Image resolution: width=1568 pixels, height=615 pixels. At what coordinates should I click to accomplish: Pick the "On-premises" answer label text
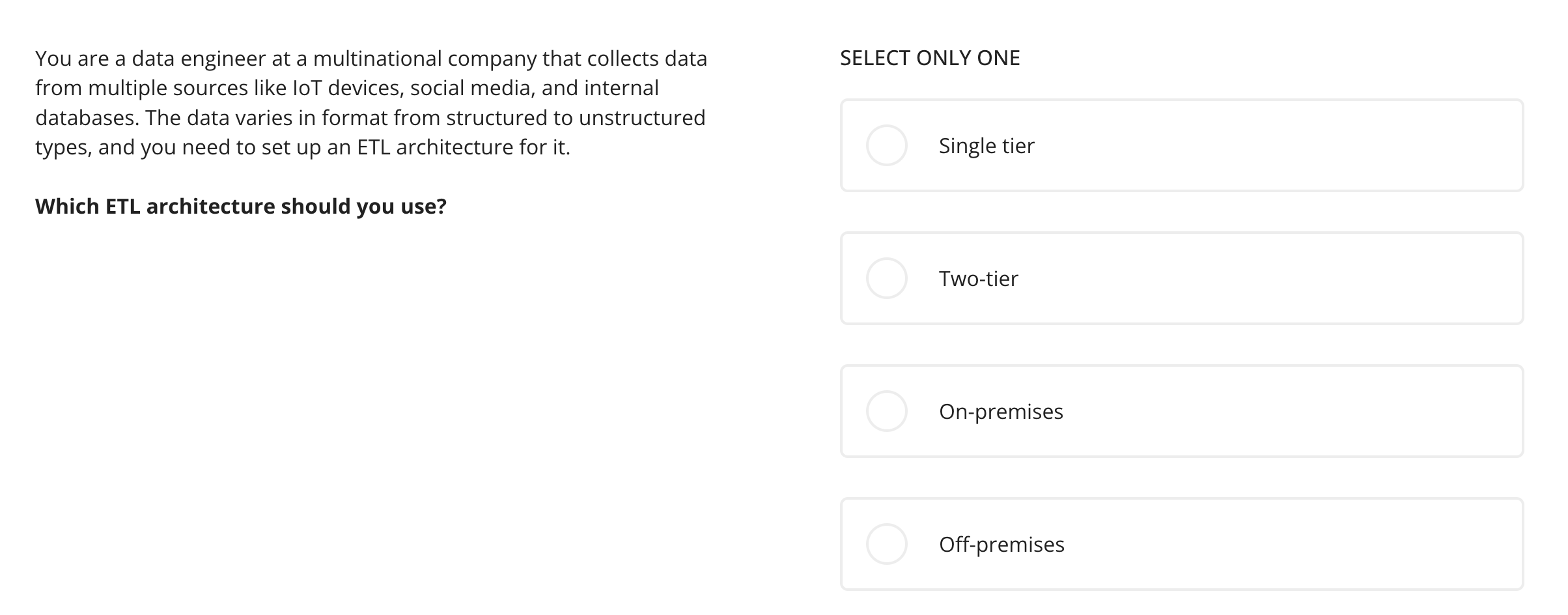1001,412
